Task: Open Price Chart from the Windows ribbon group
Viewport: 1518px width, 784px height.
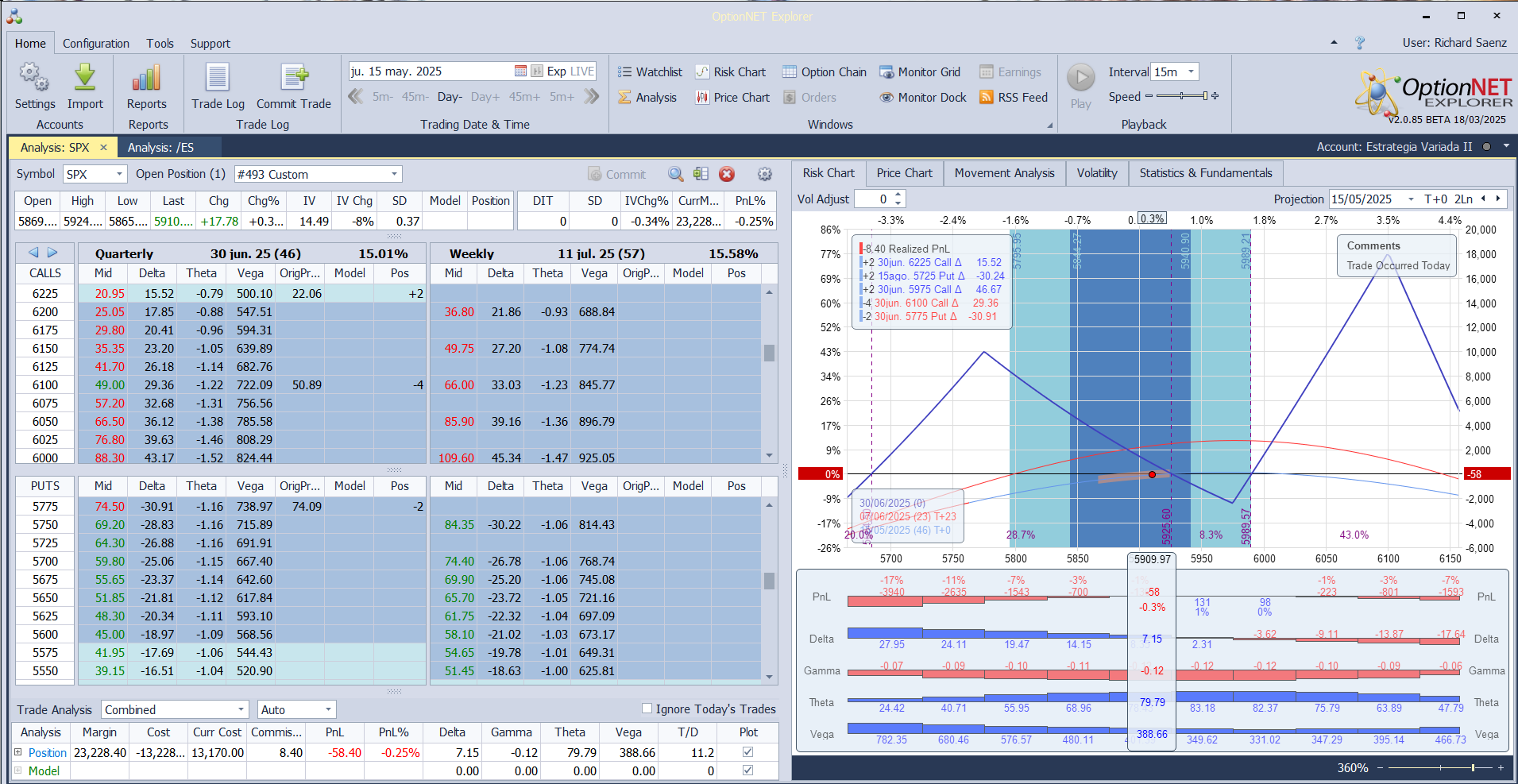Action: (x=732, y=98)
